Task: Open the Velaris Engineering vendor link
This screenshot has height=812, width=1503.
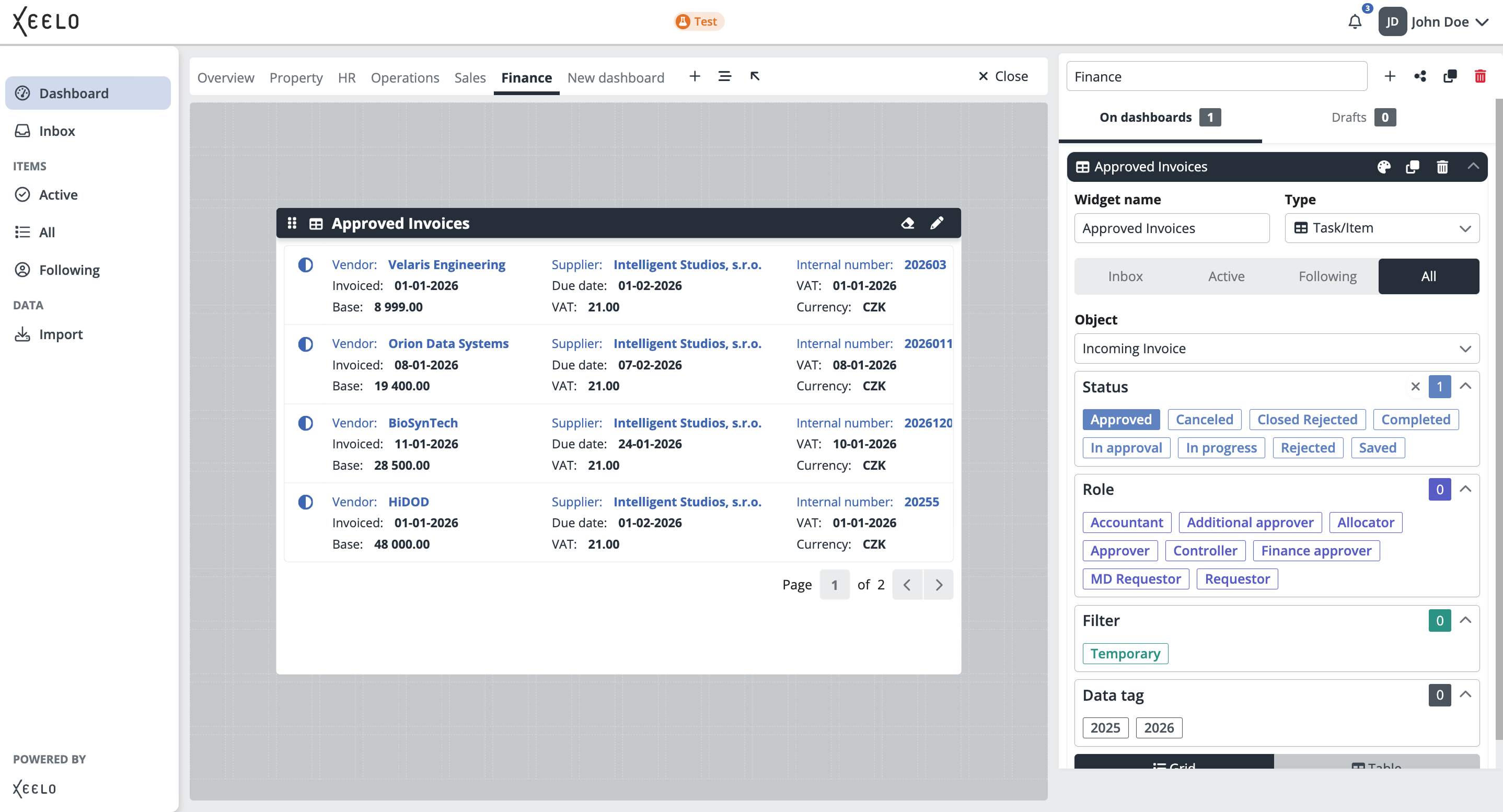Action: coord(446,264)
